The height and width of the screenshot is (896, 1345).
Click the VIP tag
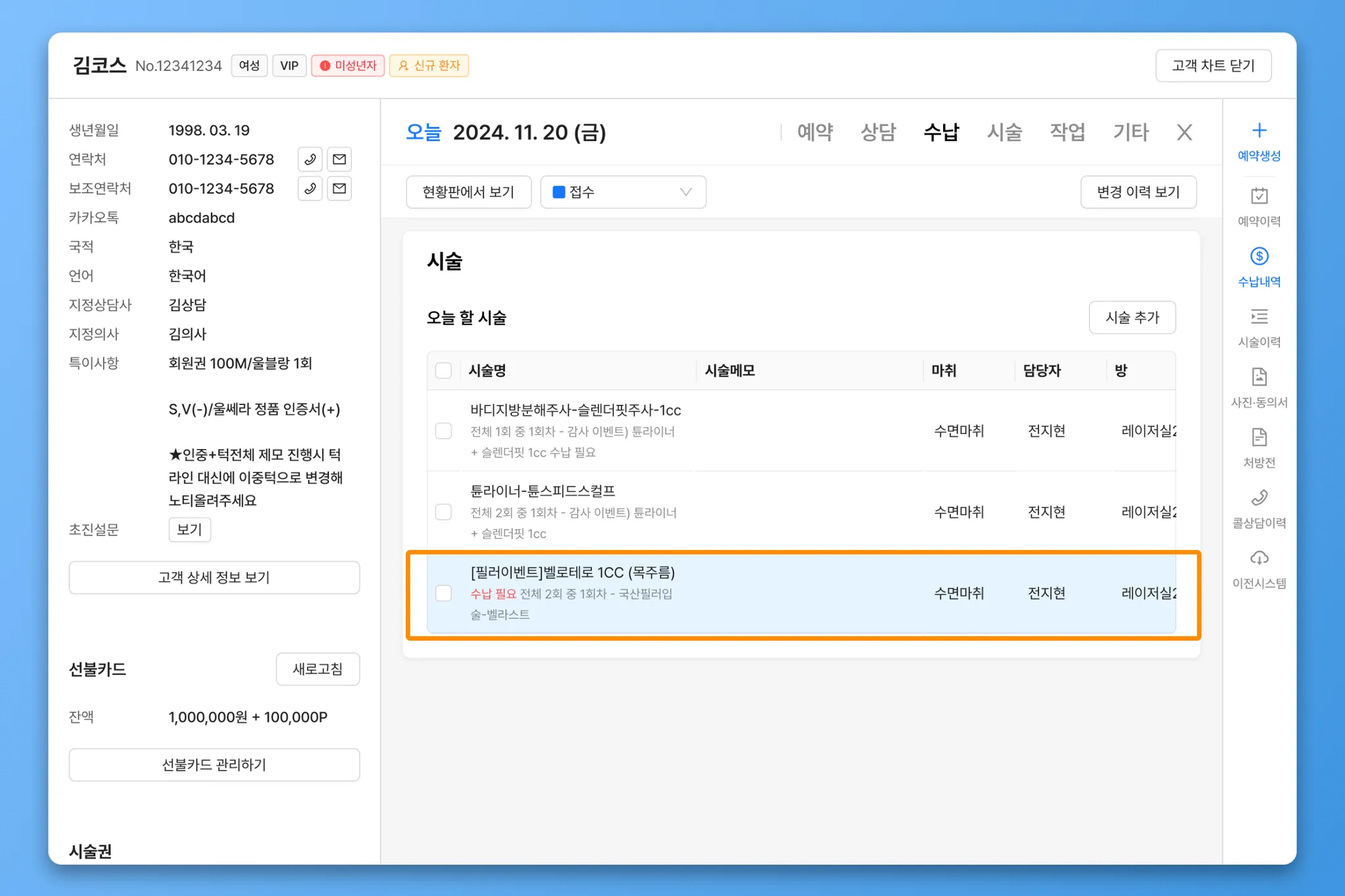(x=290, y=66)
